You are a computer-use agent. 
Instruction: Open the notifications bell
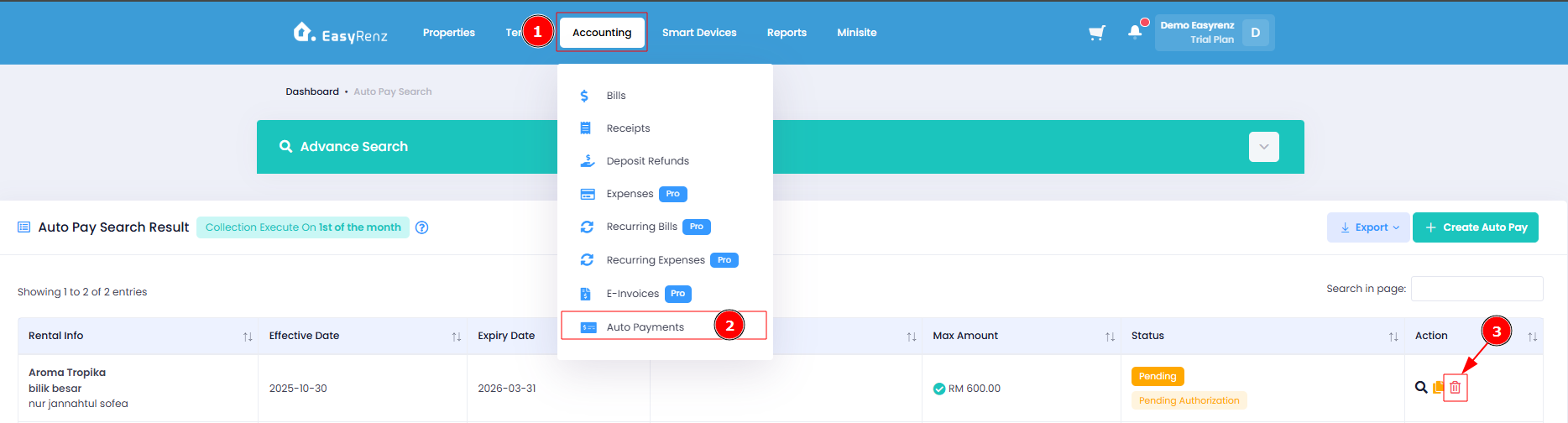click(x=1135, y=32)
